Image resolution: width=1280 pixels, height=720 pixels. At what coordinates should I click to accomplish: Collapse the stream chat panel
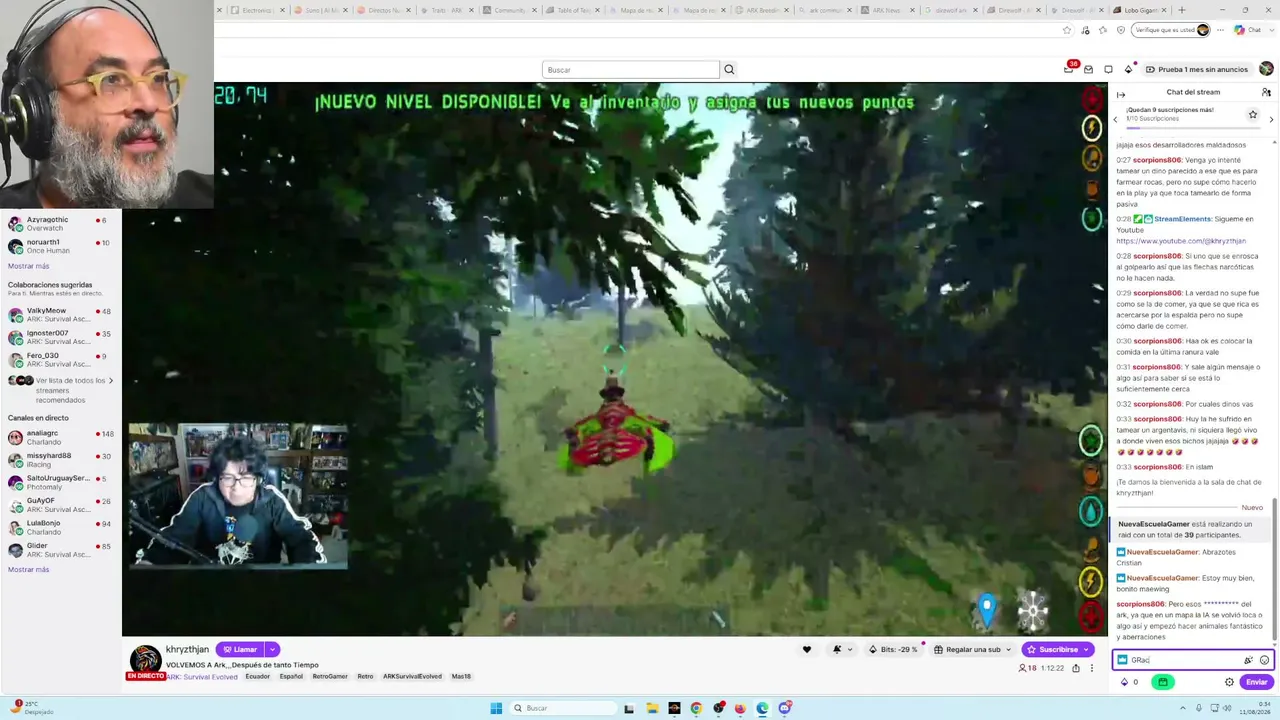pos(1121,94)
